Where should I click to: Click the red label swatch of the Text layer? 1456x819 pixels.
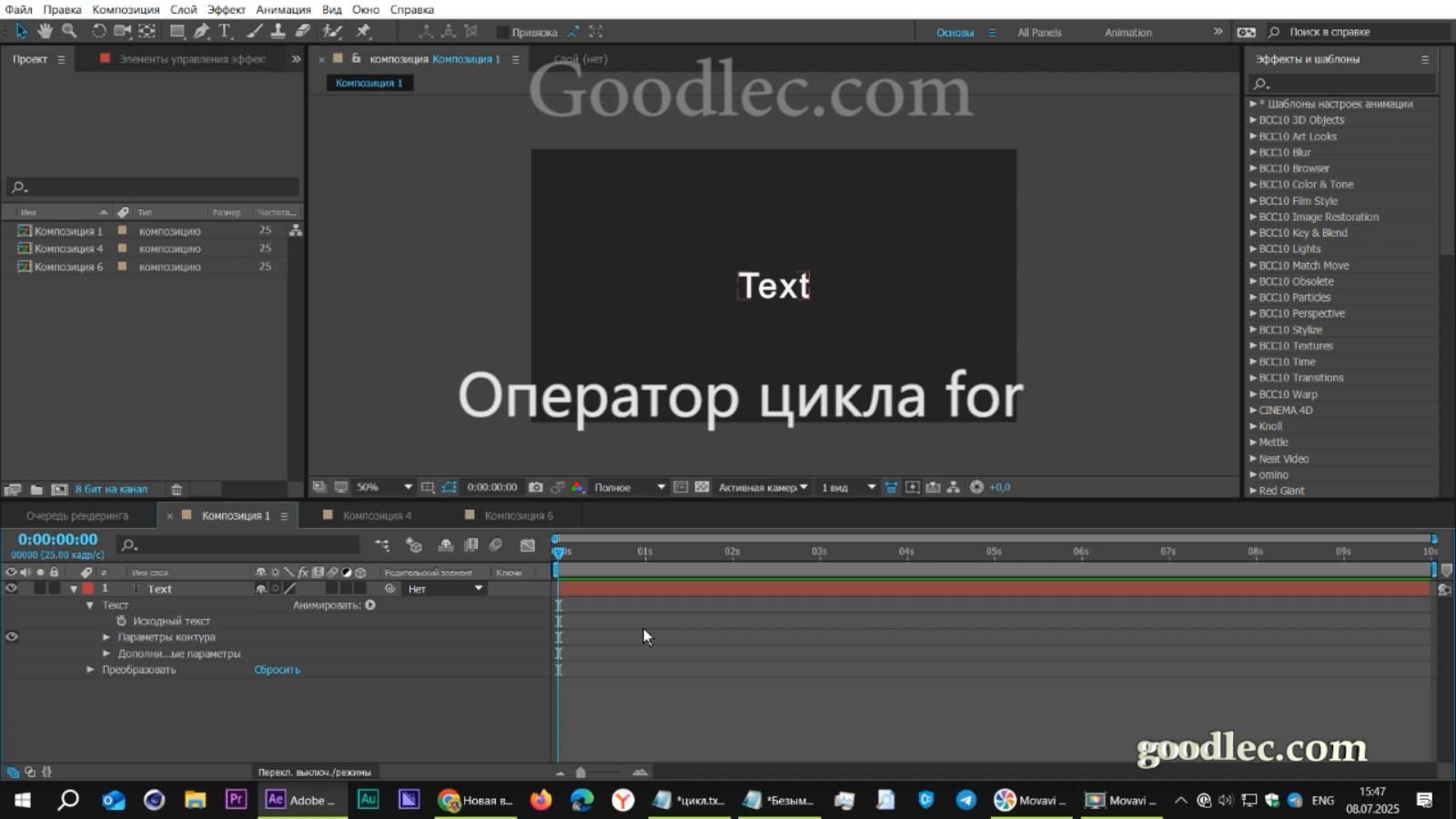tap(88, 589)
